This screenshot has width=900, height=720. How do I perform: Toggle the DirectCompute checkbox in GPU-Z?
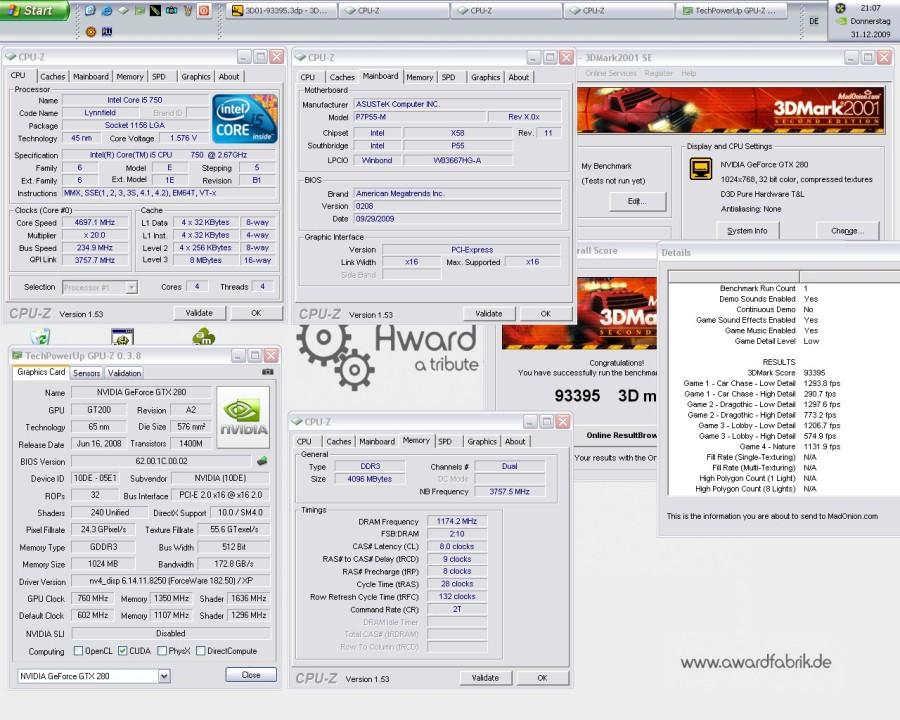click(200, 651)
